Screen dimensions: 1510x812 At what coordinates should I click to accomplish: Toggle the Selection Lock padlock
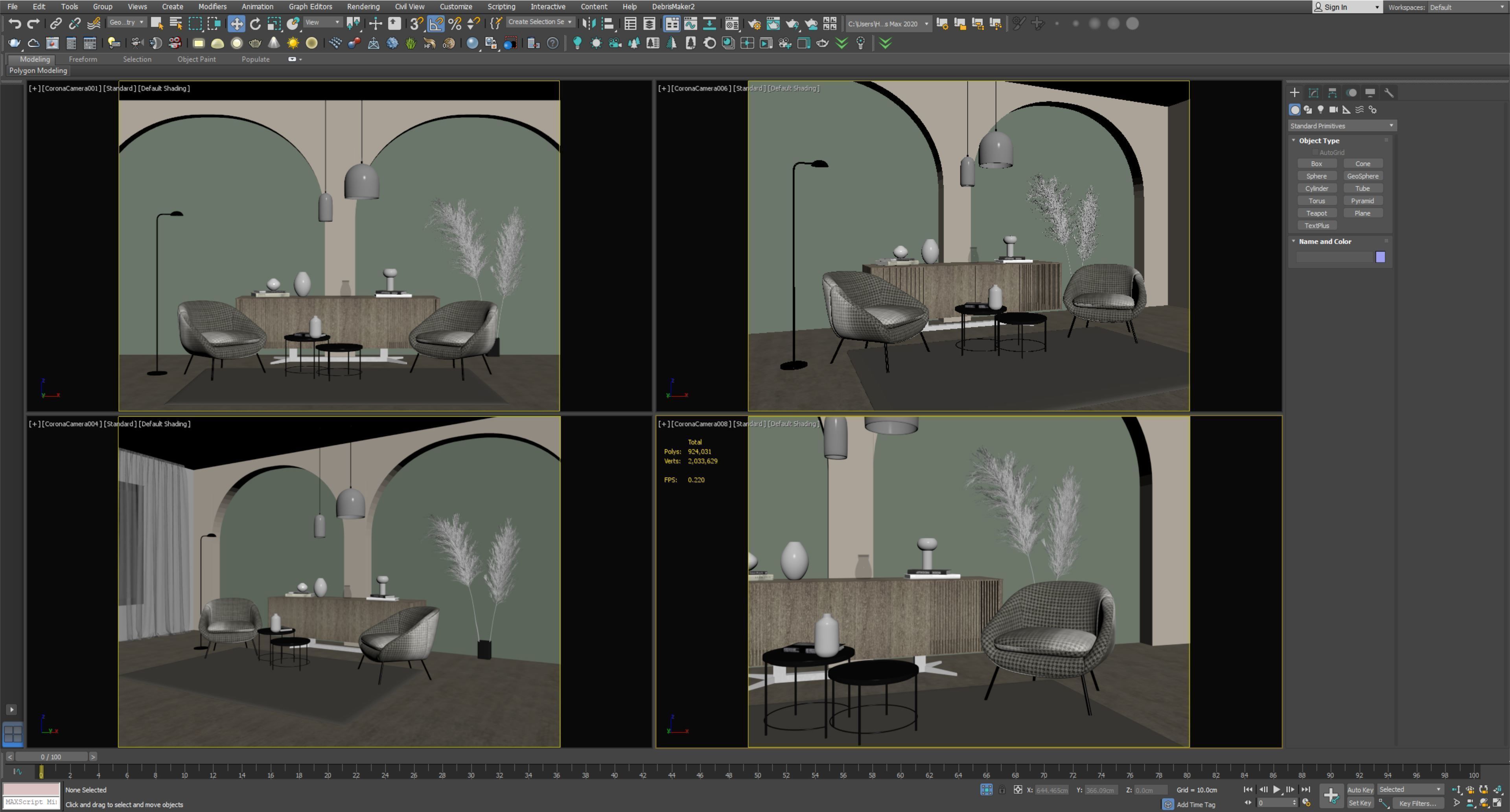coord(1002,790)
